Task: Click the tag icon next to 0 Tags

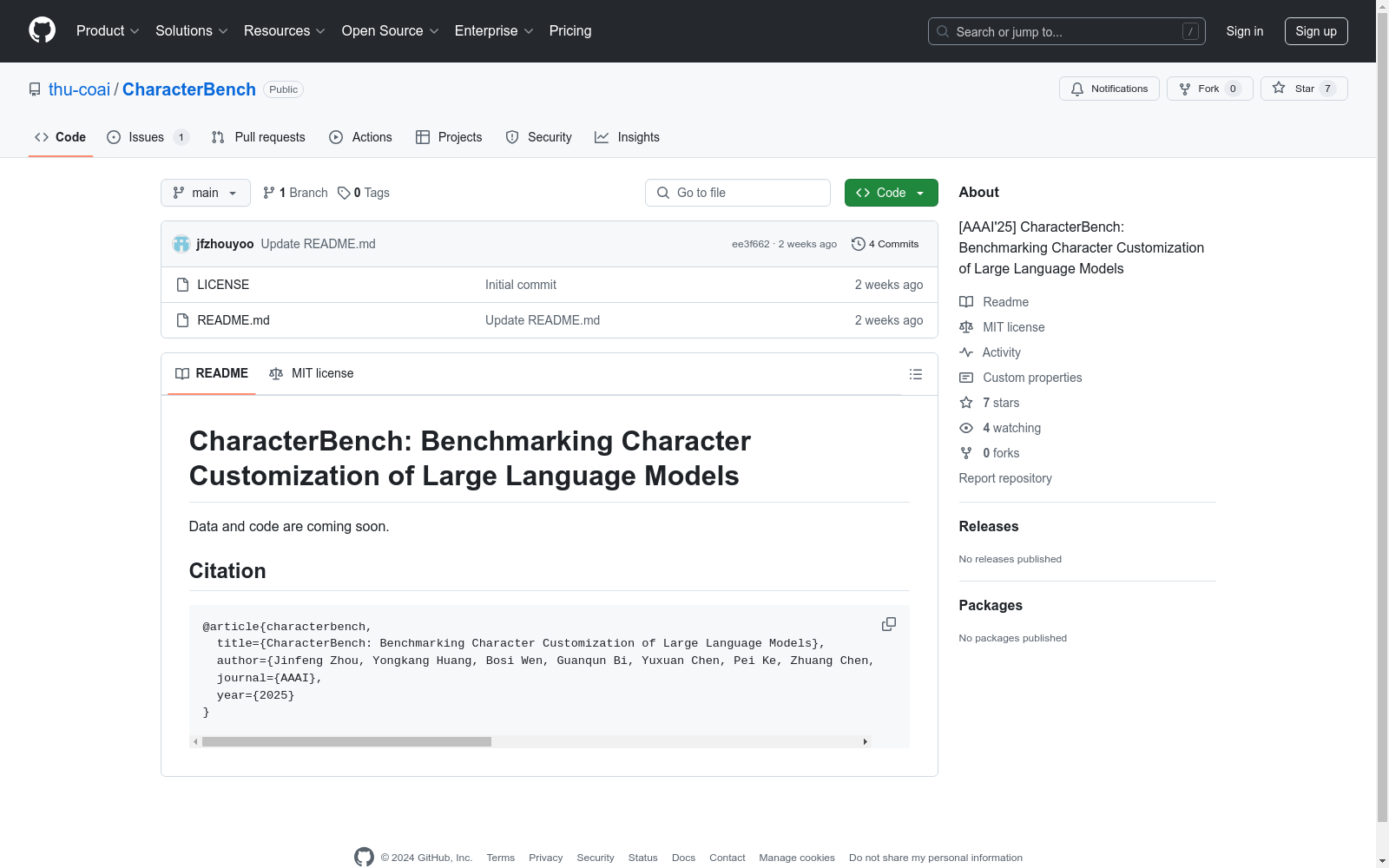Action: coord(344,193)
